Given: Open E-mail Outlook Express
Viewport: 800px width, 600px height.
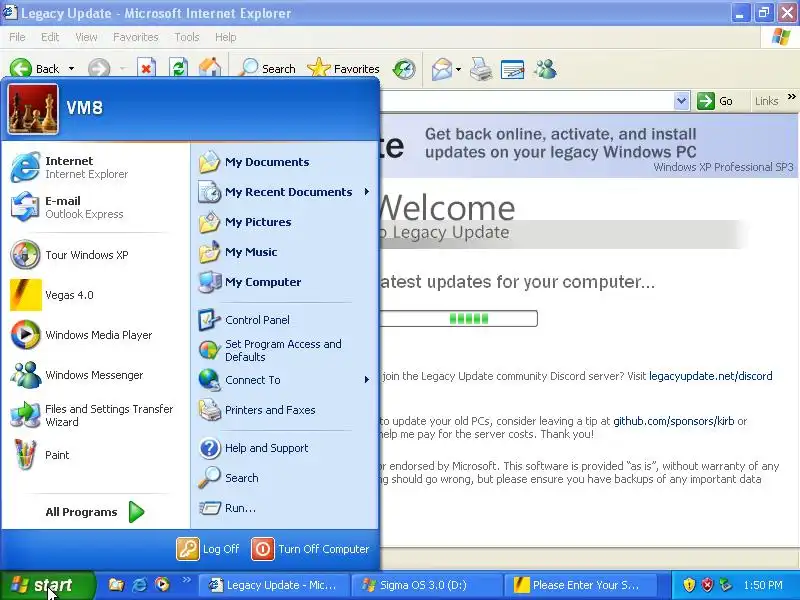Looking at the screenshot, I should pyautogui.click(x=95, y=207).
